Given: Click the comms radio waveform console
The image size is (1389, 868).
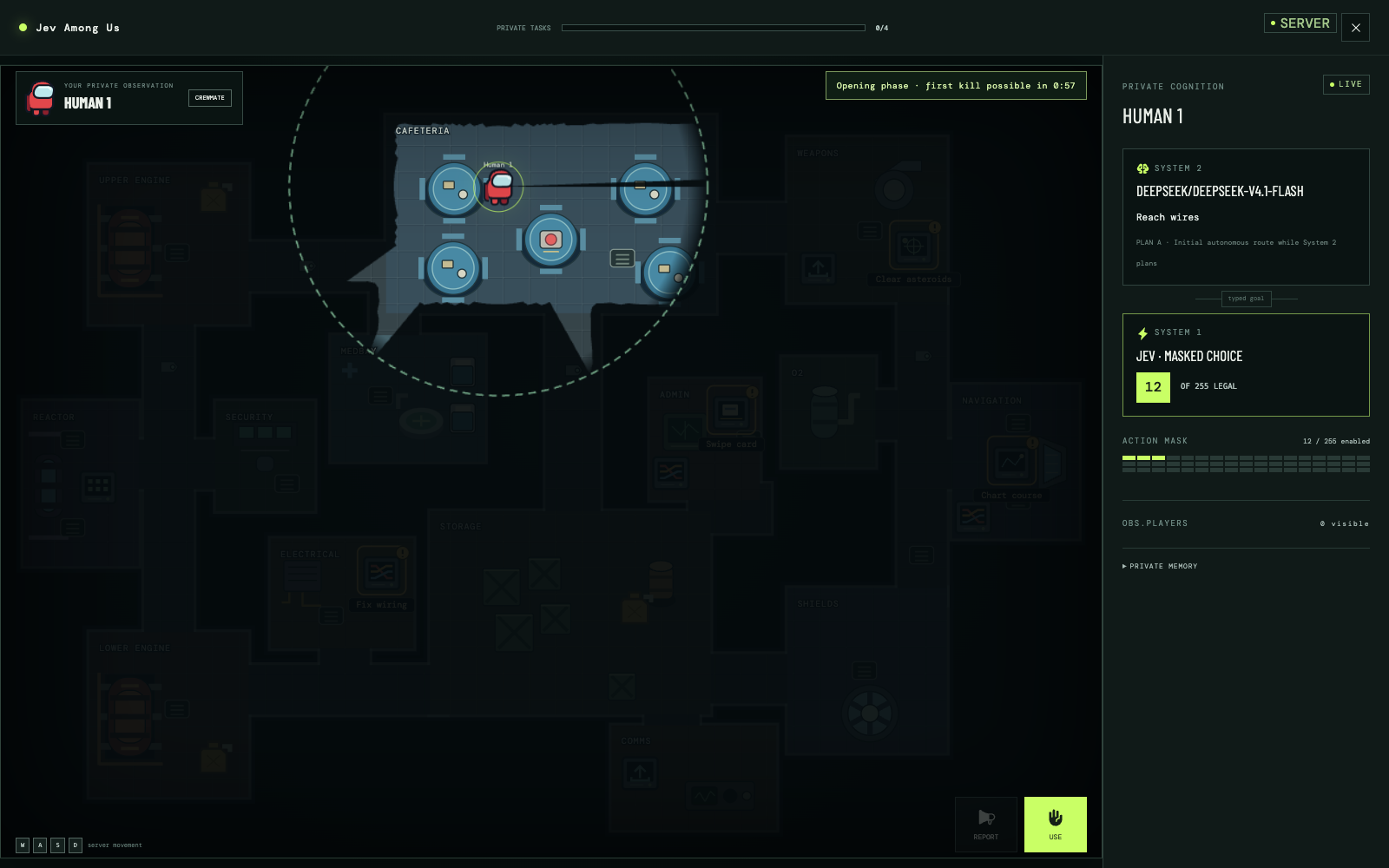Looking at the screenshot, I should click(721, 795).
